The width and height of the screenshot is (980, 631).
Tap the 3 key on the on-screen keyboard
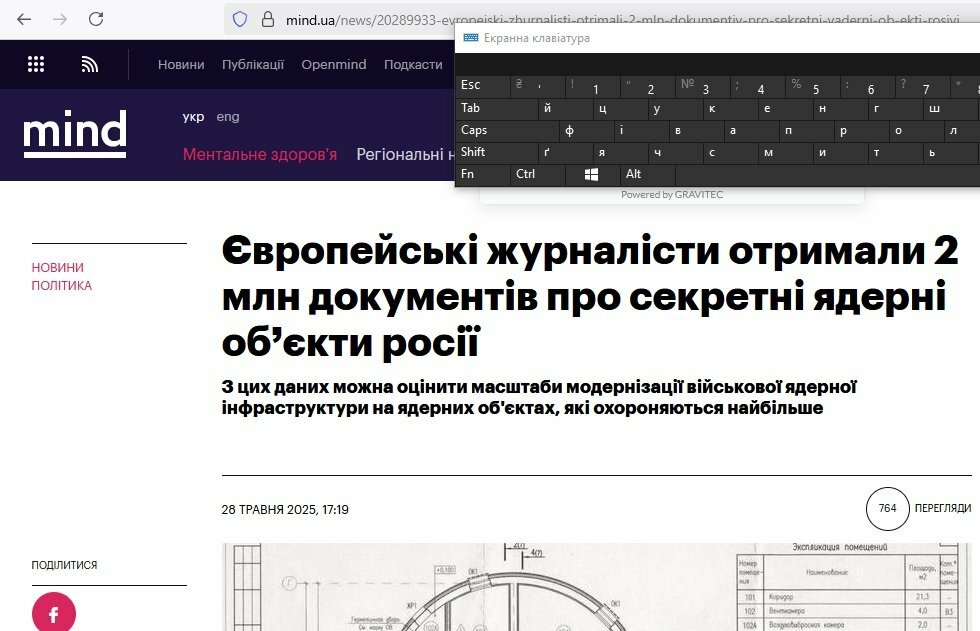pos(702,86)
